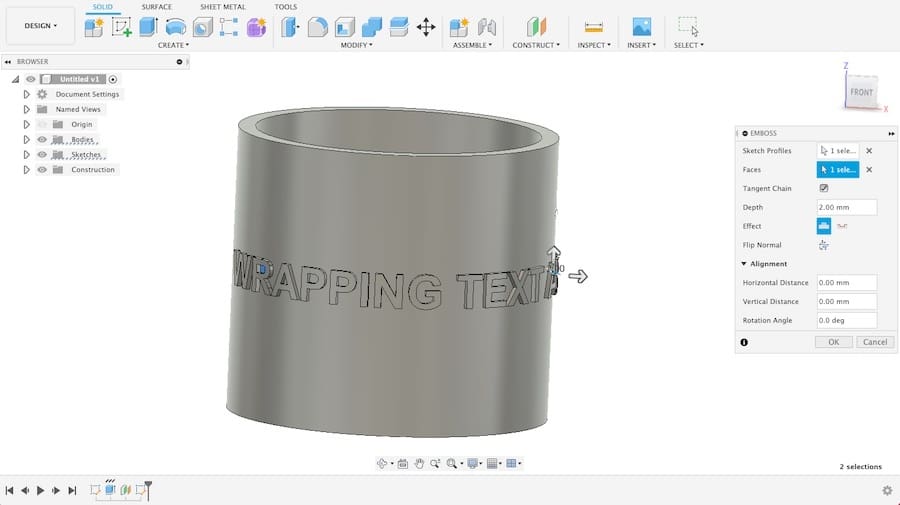Select the Revolve tool

pos(176,27)
